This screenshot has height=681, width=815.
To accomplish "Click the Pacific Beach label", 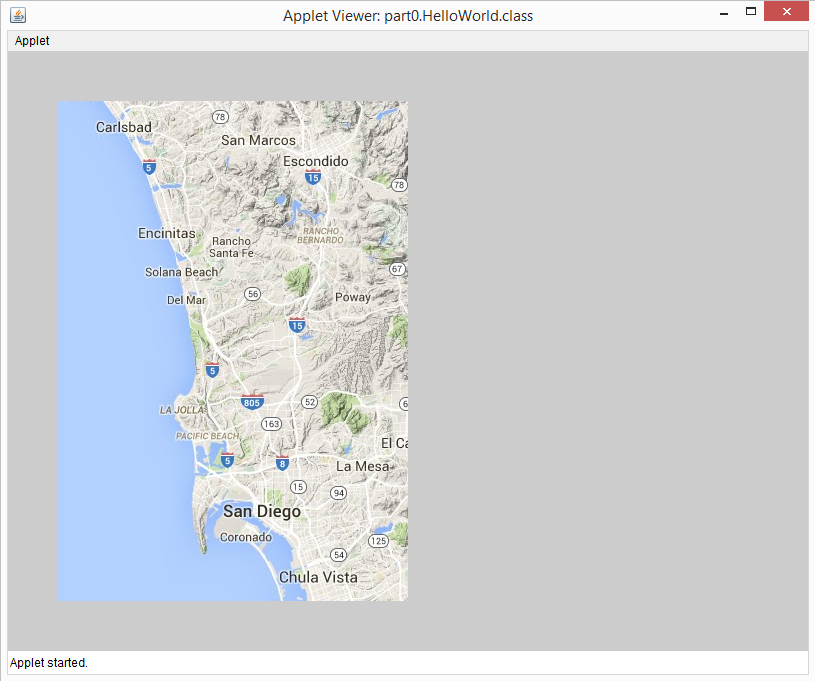I will click(x=207, y=436).
